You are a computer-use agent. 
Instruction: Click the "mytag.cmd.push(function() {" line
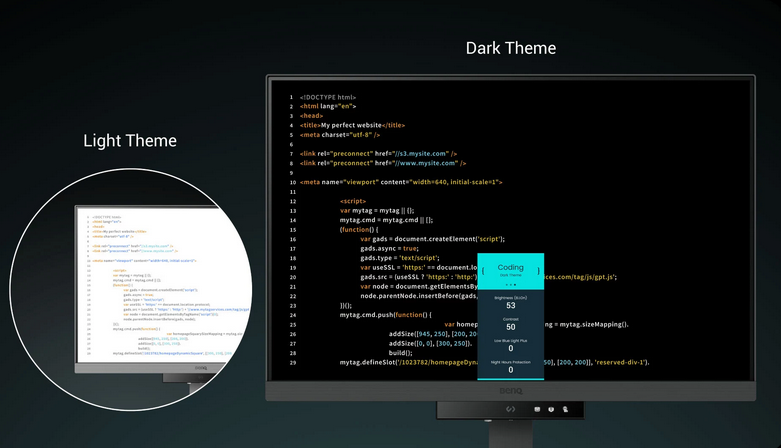click(386, 314)
